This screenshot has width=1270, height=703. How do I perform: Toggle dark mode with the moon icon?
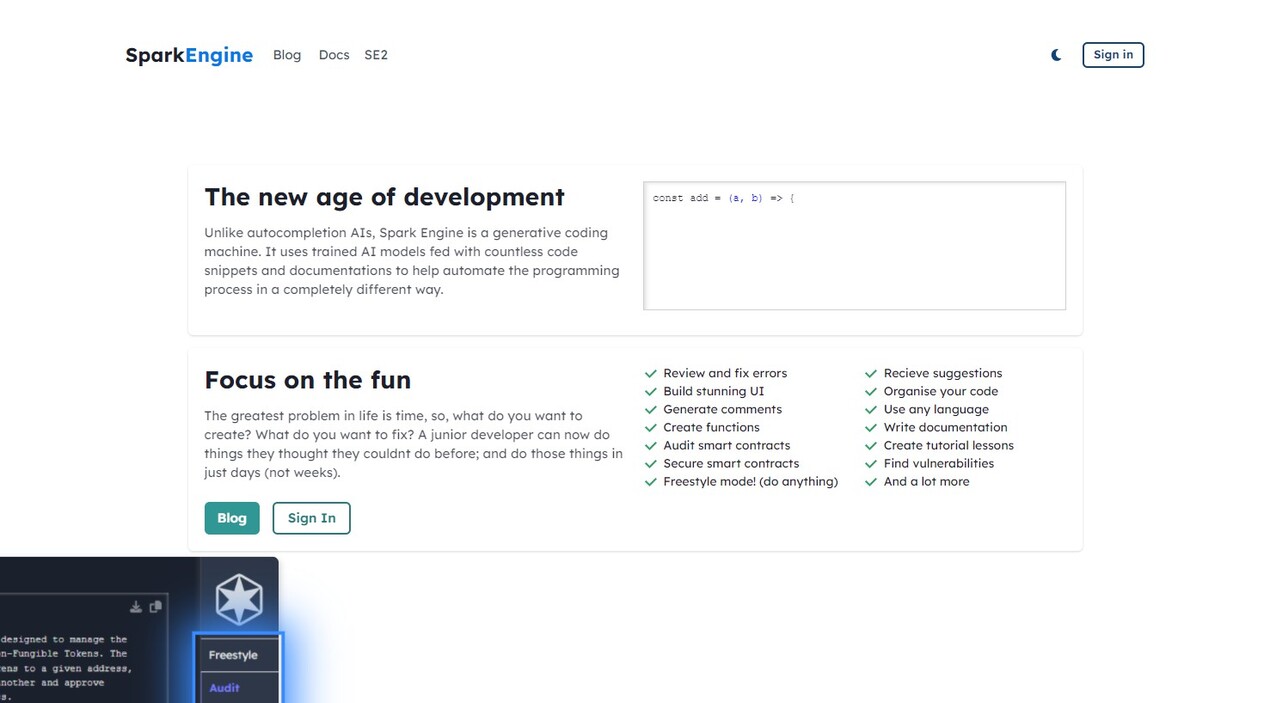pyautogui.click(x=1056, y=55)
